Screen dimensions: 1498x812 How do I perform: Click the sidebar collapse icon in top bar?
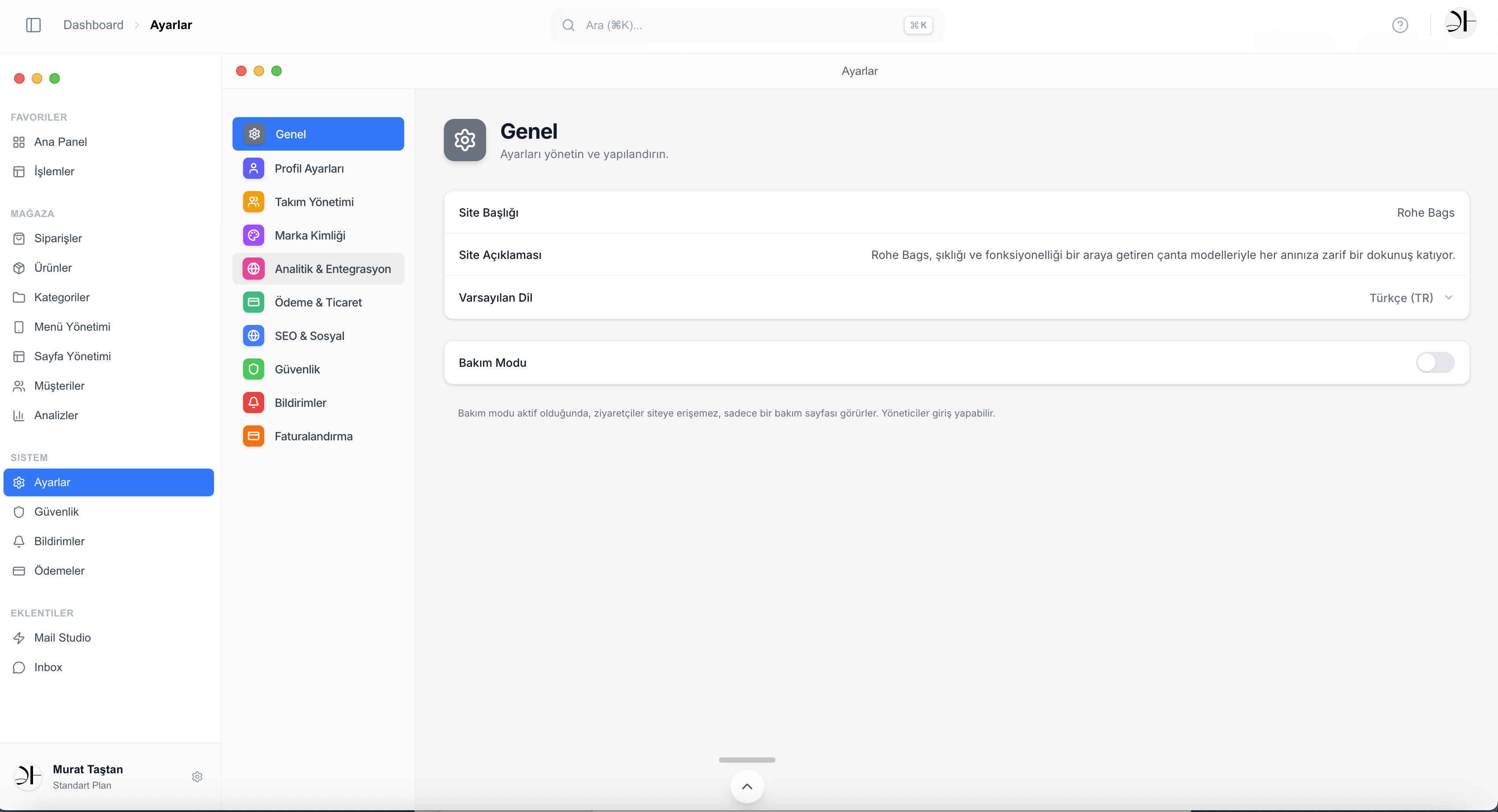(x=33, y=25)
